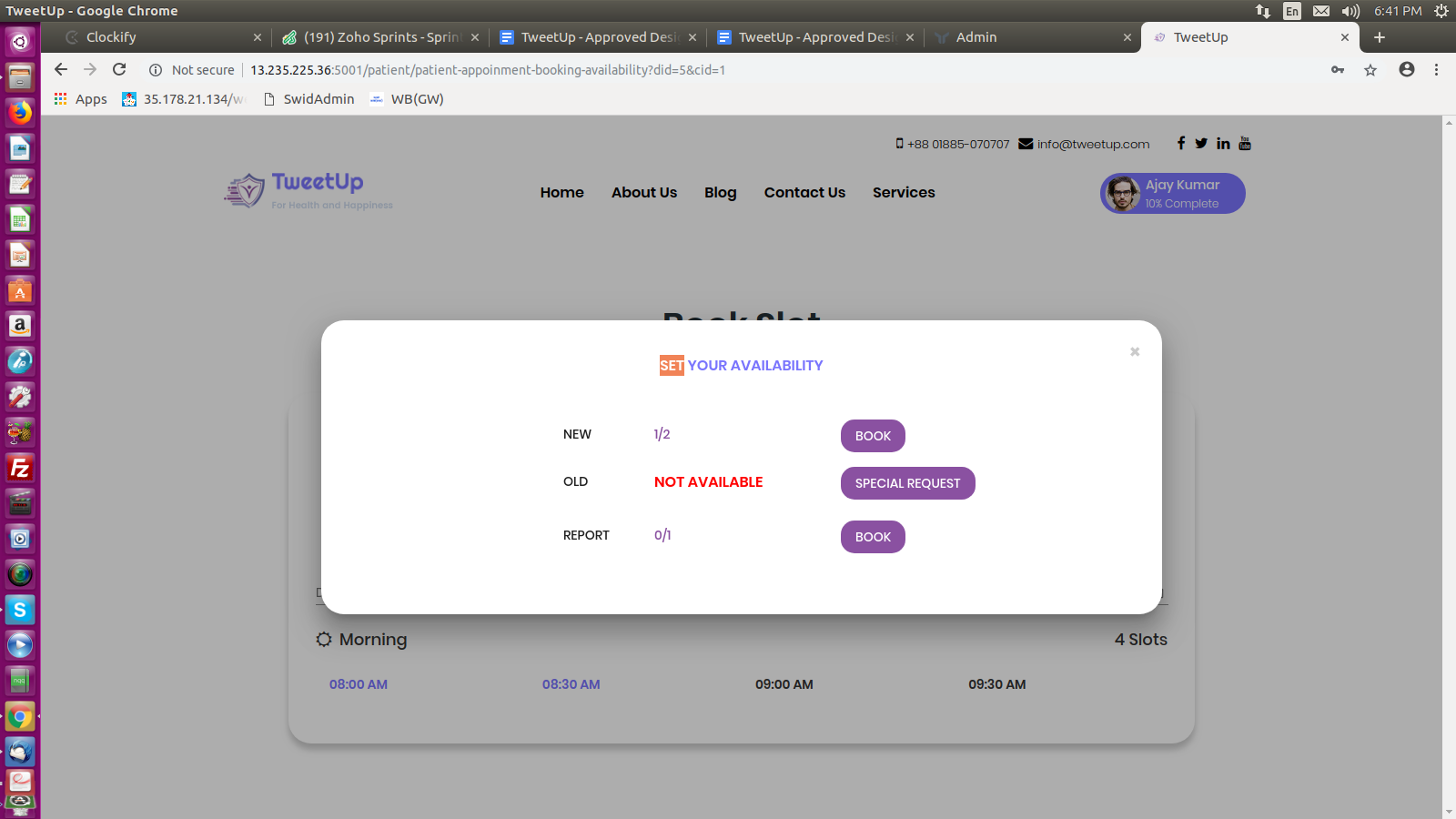Reload the current page
Image resolution: width=1456 pixels, height=819 pixels.
pyautogui.click(x=119, y=69)
